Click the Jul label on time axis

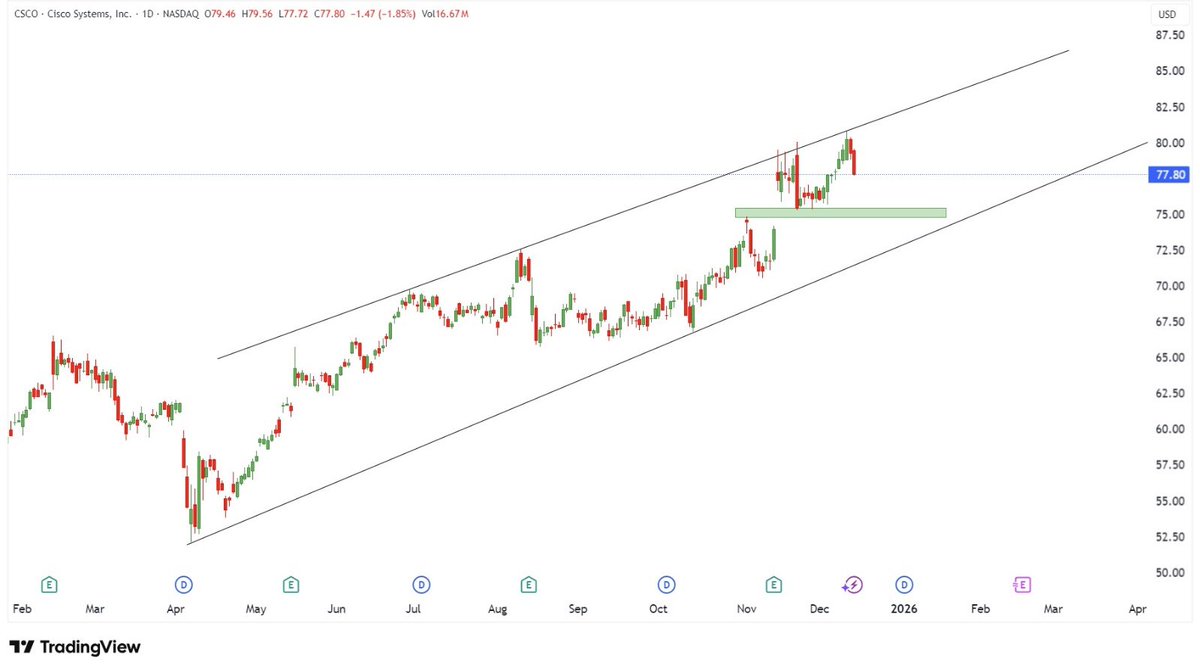coord(412,608)
